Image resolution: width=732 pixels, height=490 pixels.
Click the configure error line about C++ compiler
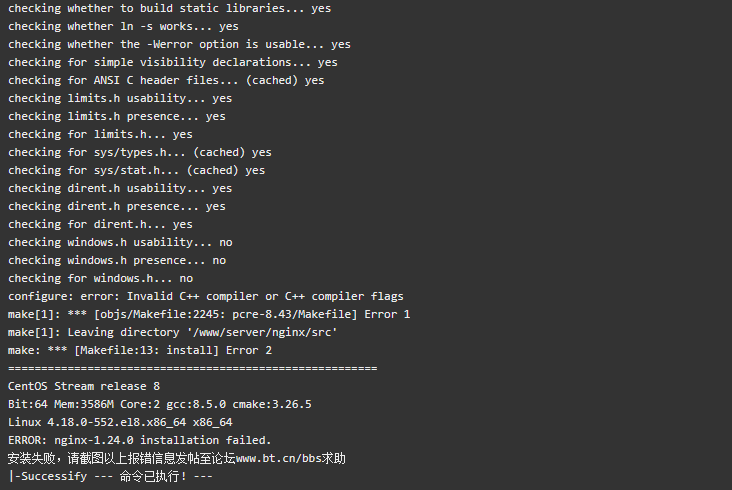[x=206, y=296]
